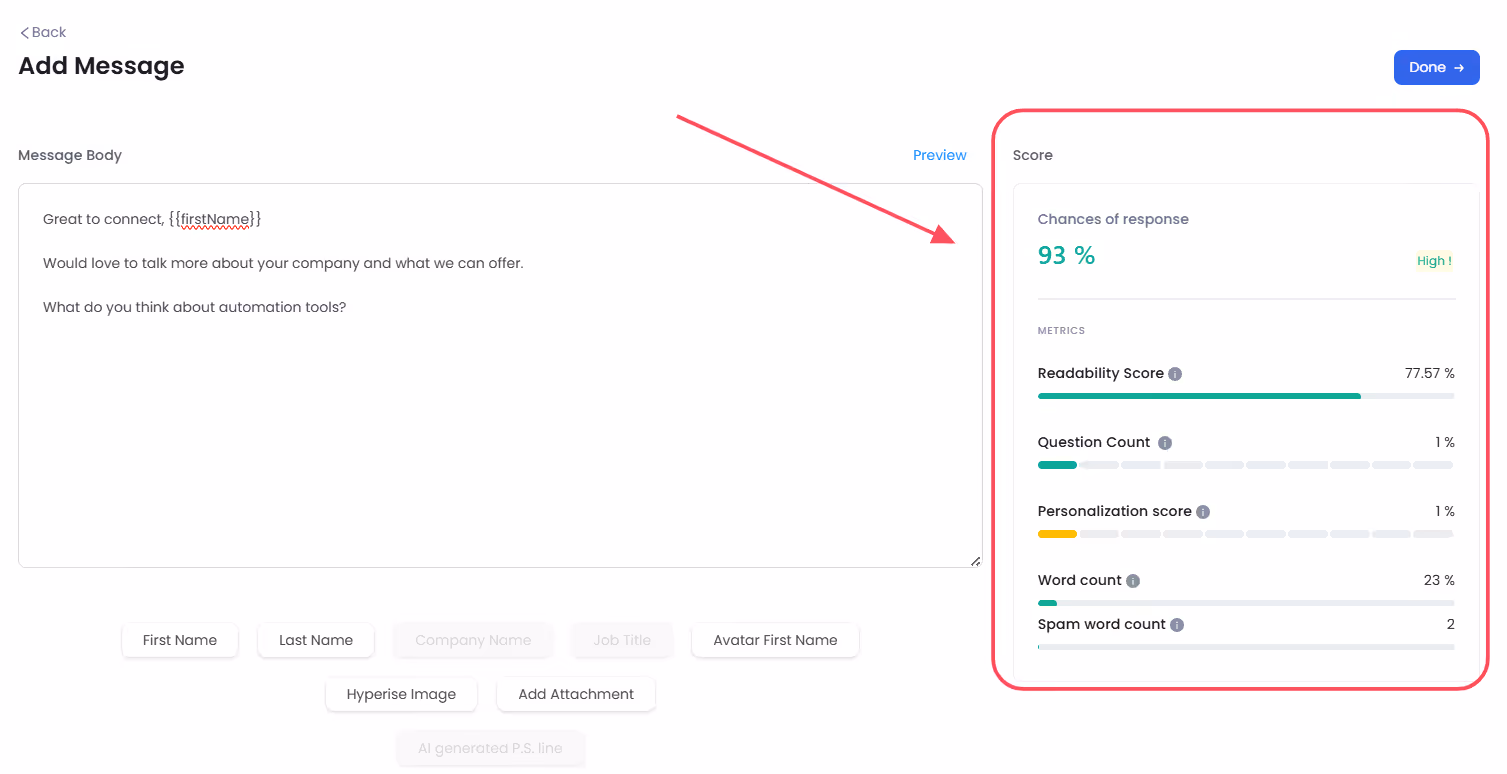Viewport: 1507px width, 774px height.
Task: Click the Message Body label
Action: click(x=70, y=155)
